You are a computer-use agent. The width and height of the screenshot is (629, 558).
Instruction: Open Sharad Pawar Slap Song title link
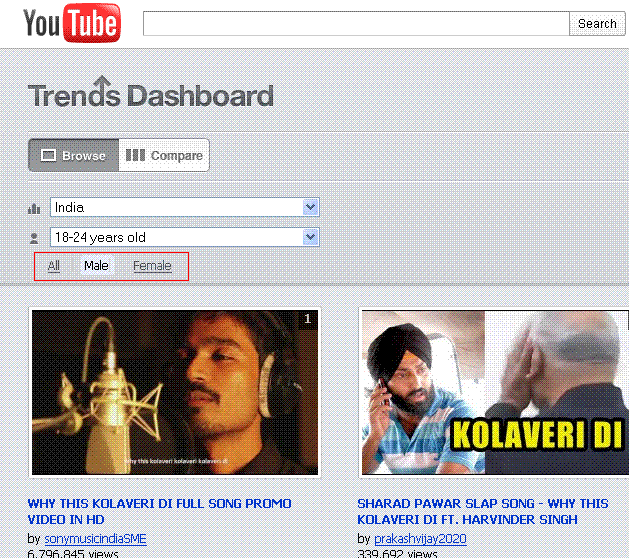tap(483, 511)
